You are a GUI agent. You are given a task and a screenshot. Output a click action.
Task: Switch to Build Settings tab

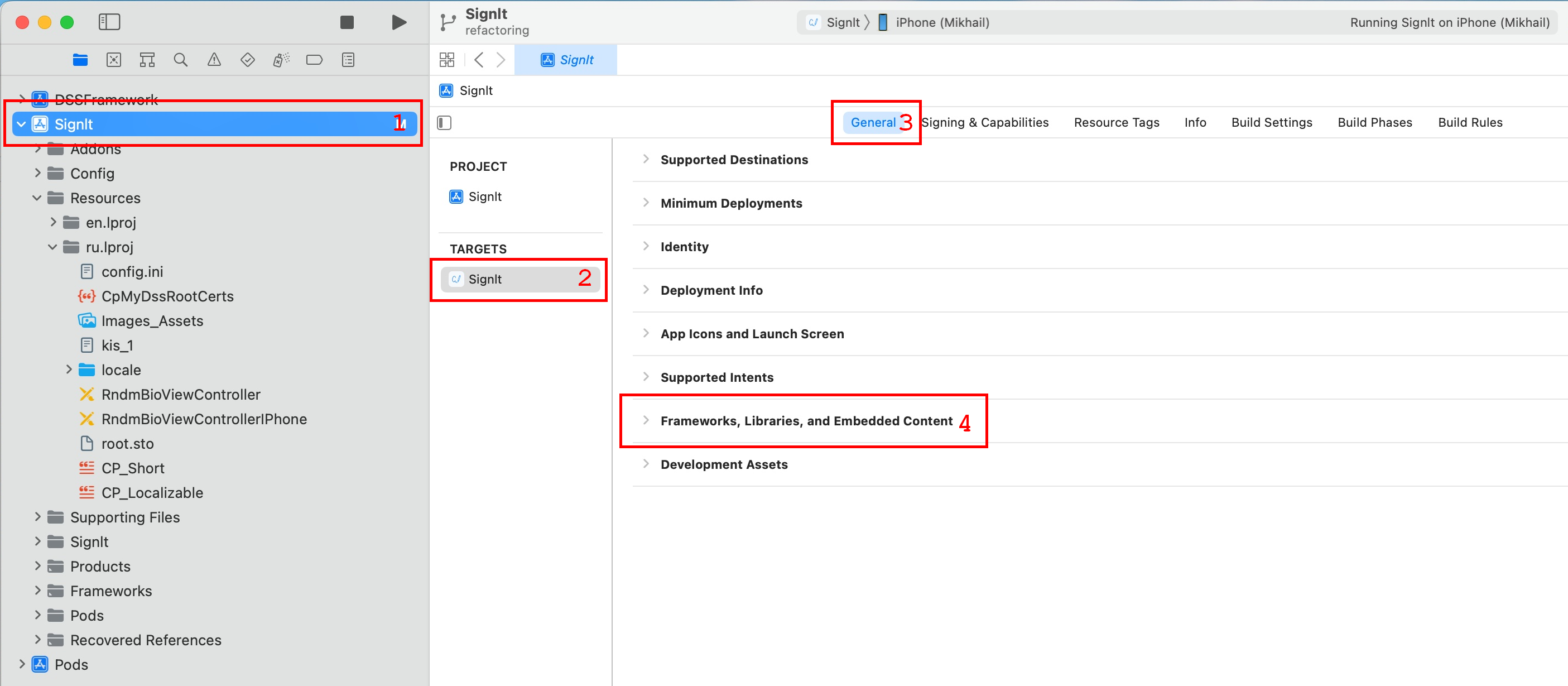point(1271,122)
